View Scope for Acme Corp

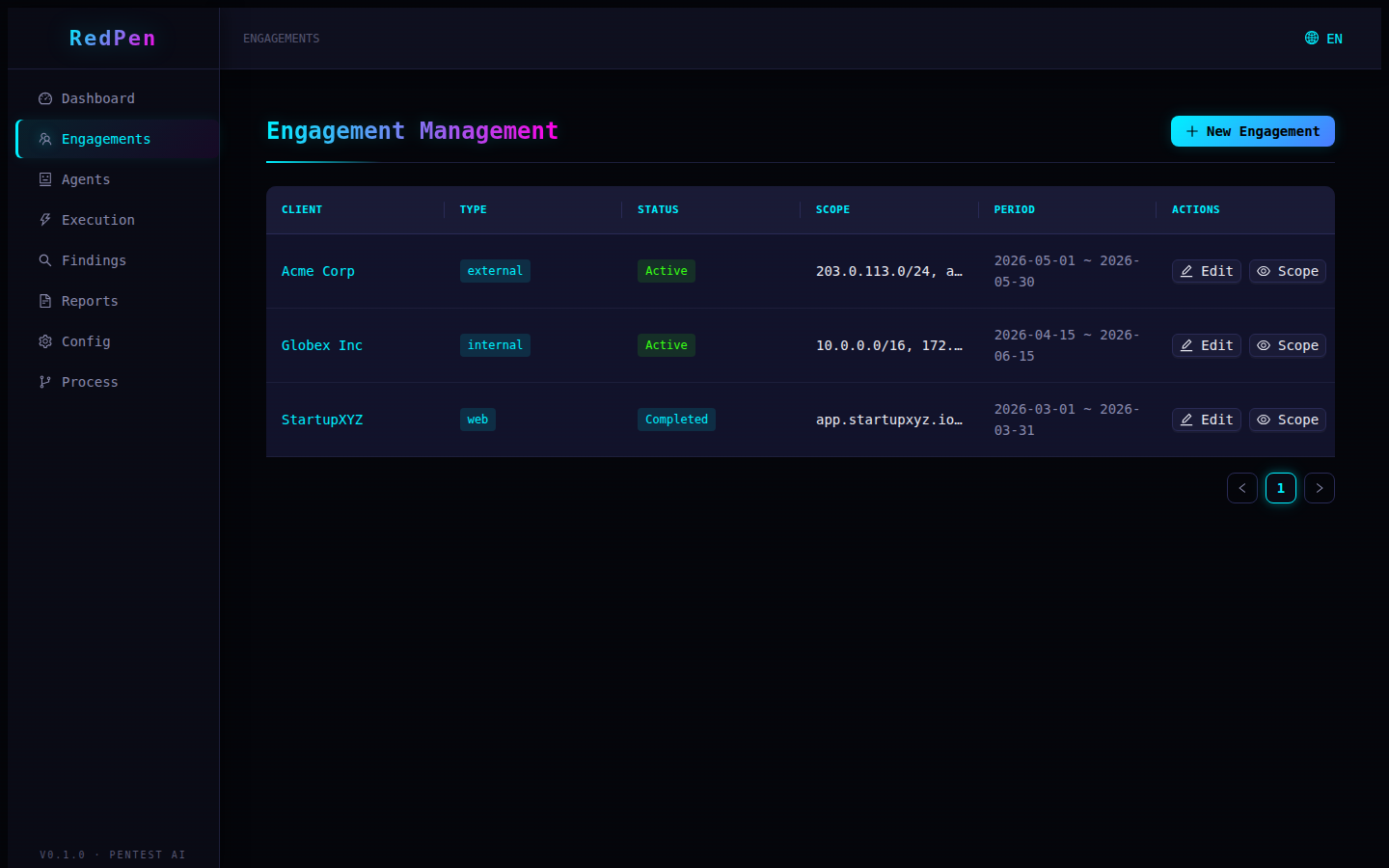click(1288, 271)
